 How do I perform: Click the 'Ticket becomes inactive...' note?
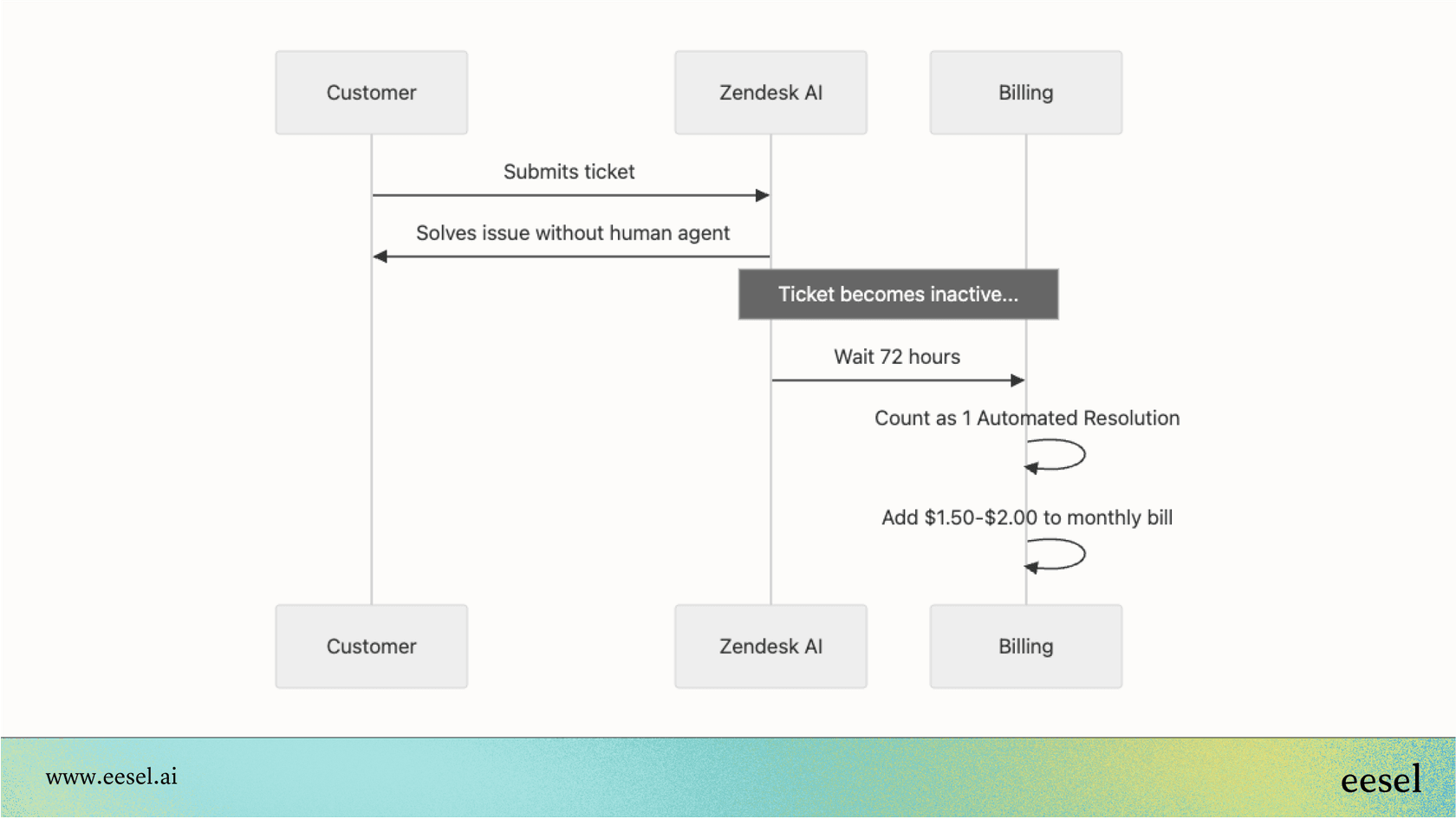tap(898, 295)
